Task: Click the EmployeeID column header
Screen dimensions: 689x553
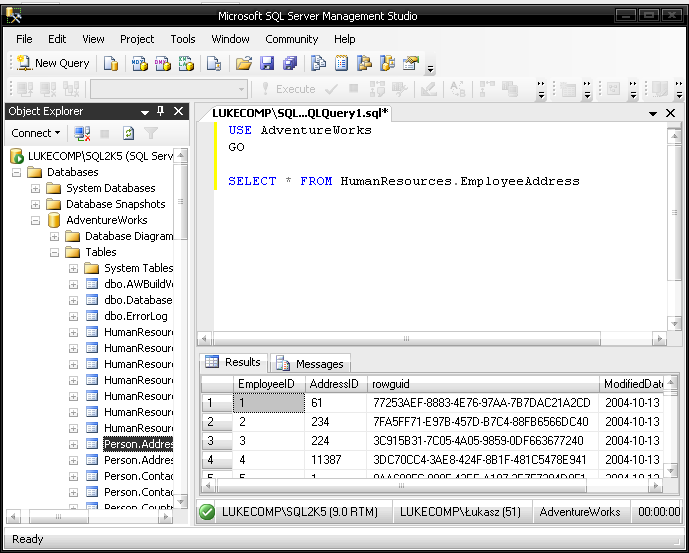Action: pyautogui.click(x=269, y=384)
